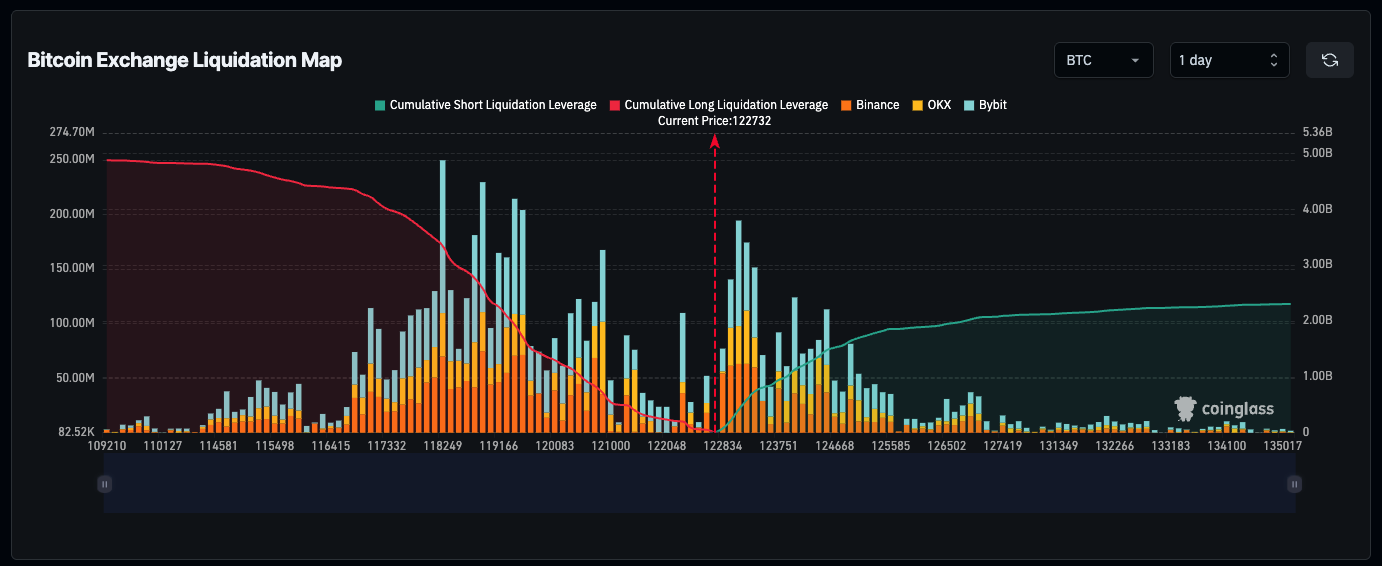Toggle the Bybit legend entry
The height and width of the screenshot is (566, 1382).
click(x=985, y=105)
